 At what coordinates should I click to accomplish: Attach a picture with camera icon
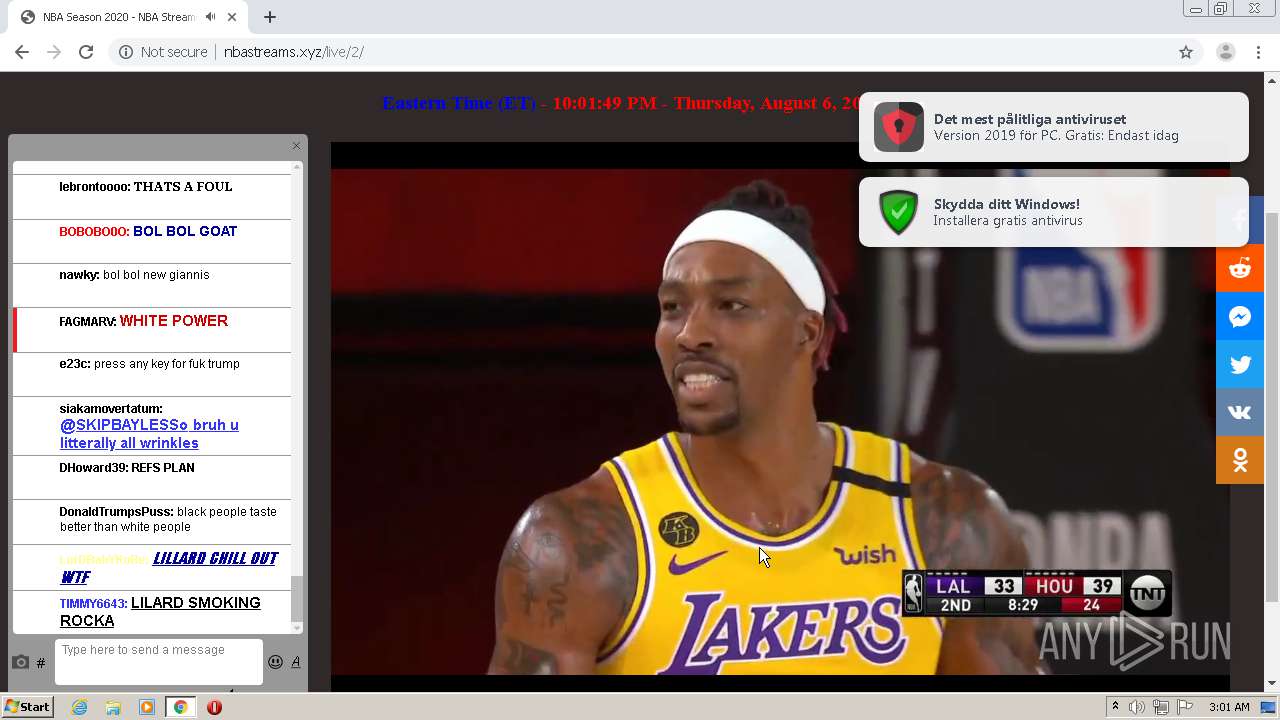(x=20, y=662)
